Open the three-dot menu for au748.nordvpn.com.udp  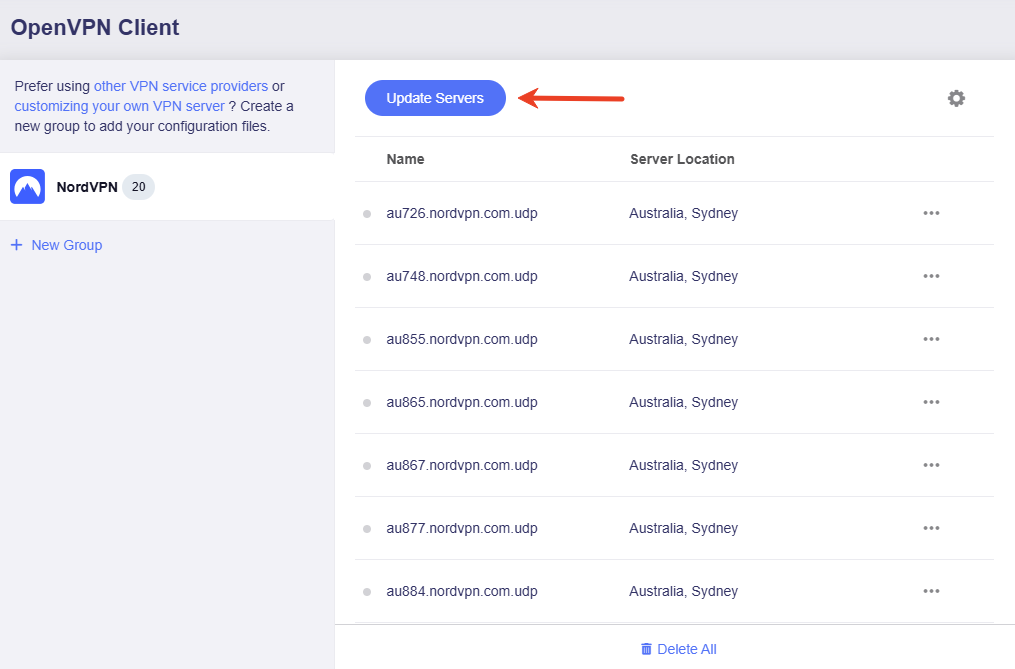pos(931,276)
